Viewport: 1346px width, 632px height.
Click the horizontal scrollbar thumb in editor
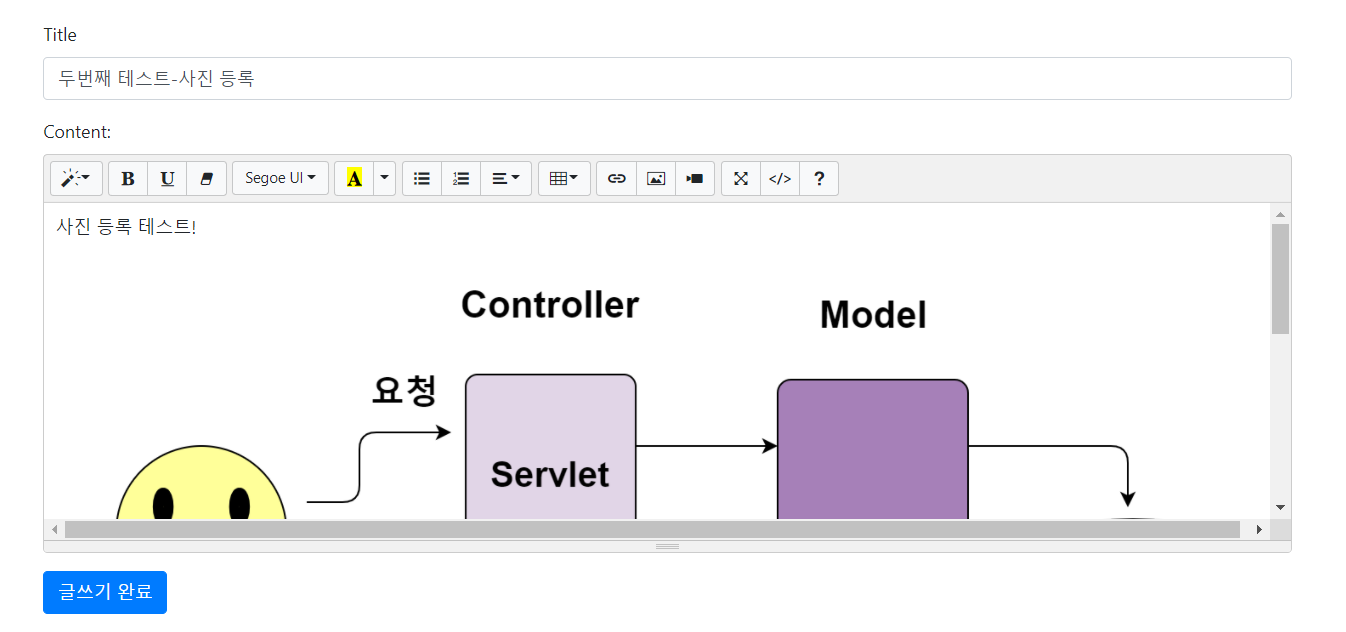coord(652,529)
